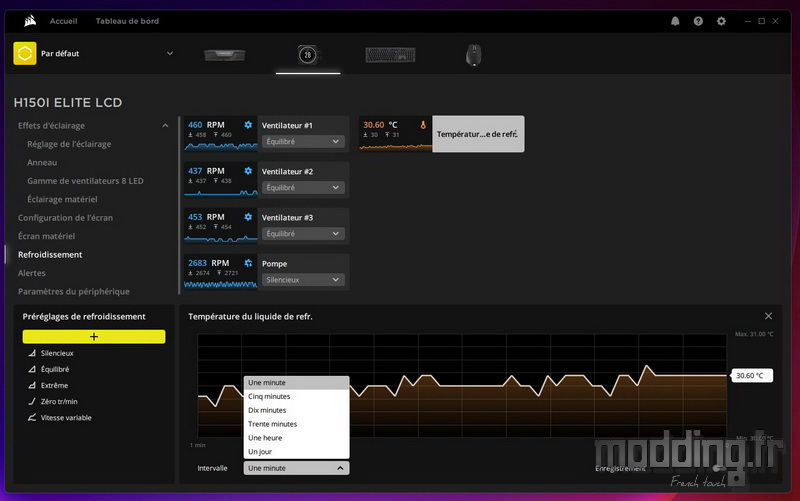Open Éclairage matériel
The width and height of the screenshot is (800, 501).
[x=62, y=199]
